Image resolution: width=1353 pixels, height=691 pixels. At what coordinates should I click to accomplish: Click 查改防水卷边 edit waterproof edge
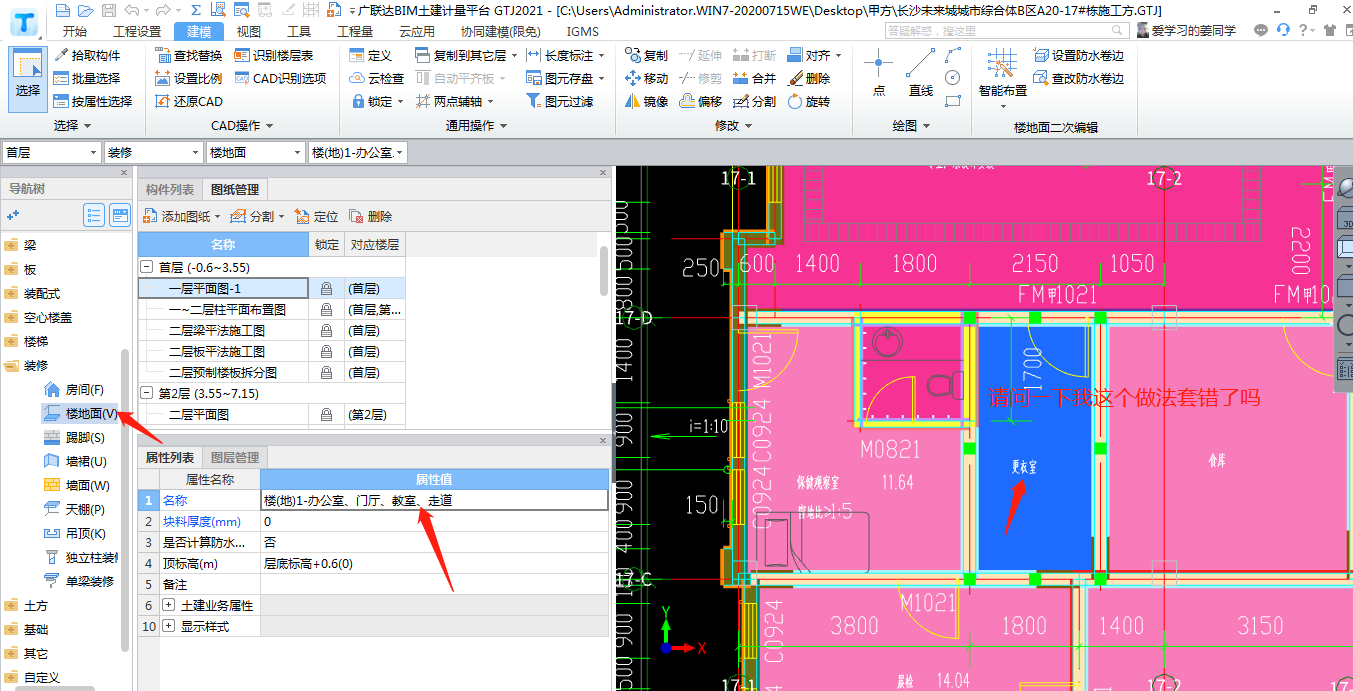pos(1078,78)
